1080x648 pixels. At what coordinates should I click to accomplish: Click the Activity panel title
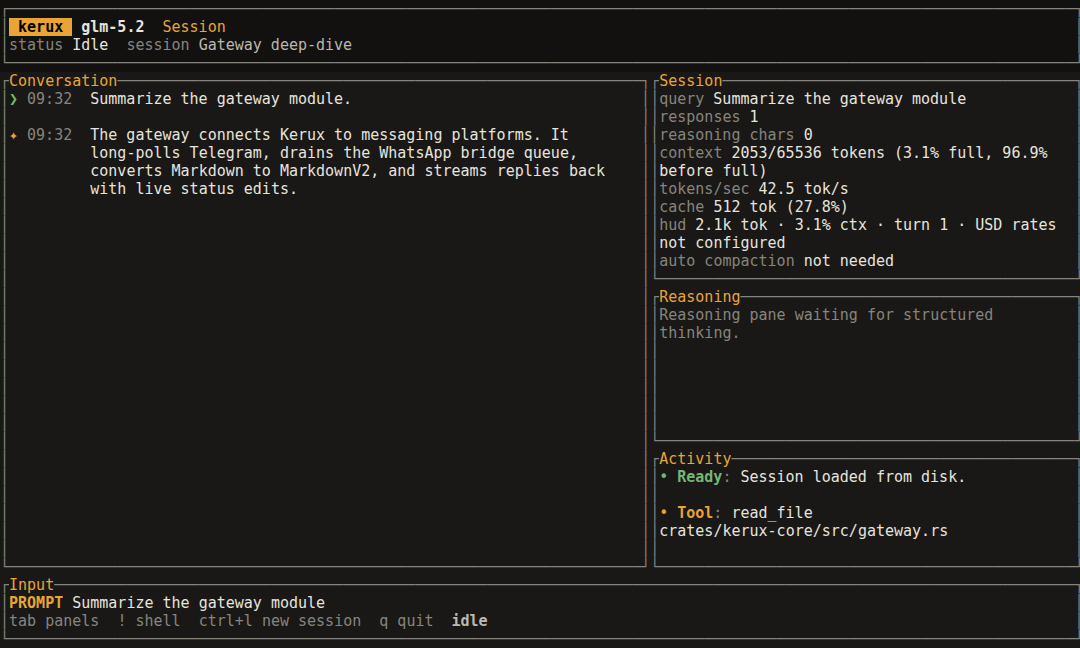(695, 459)
